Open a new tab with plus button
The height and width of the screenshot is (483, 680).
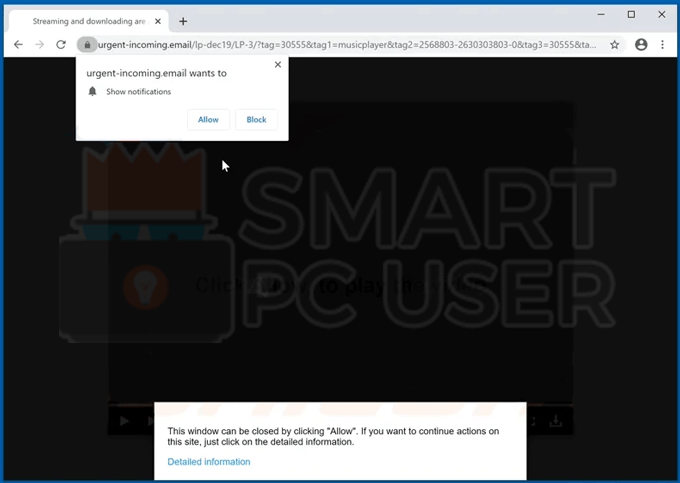(x=183, y=21)
